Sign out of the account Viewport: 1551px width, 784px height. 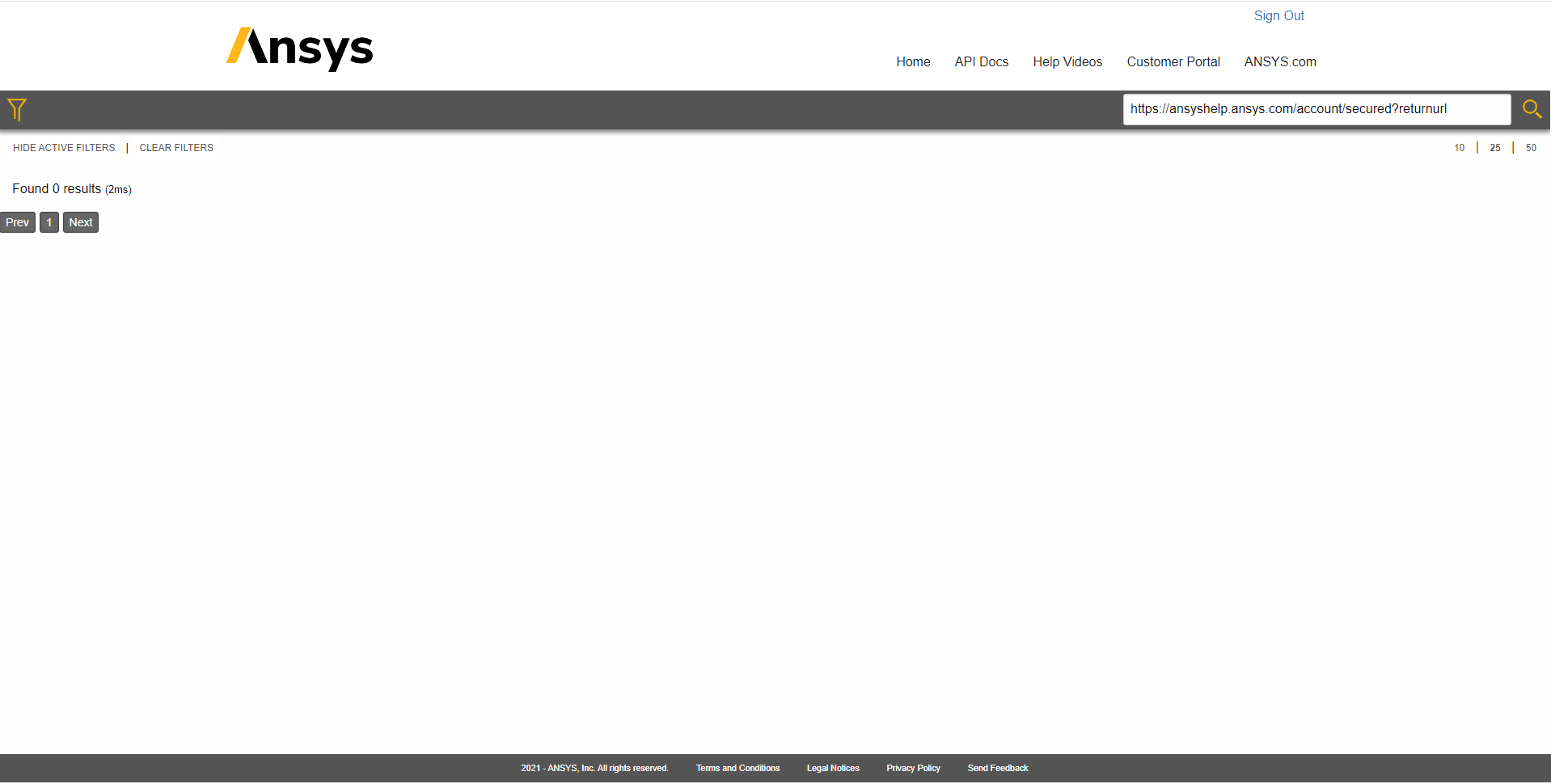click(x=1278, y=15)
